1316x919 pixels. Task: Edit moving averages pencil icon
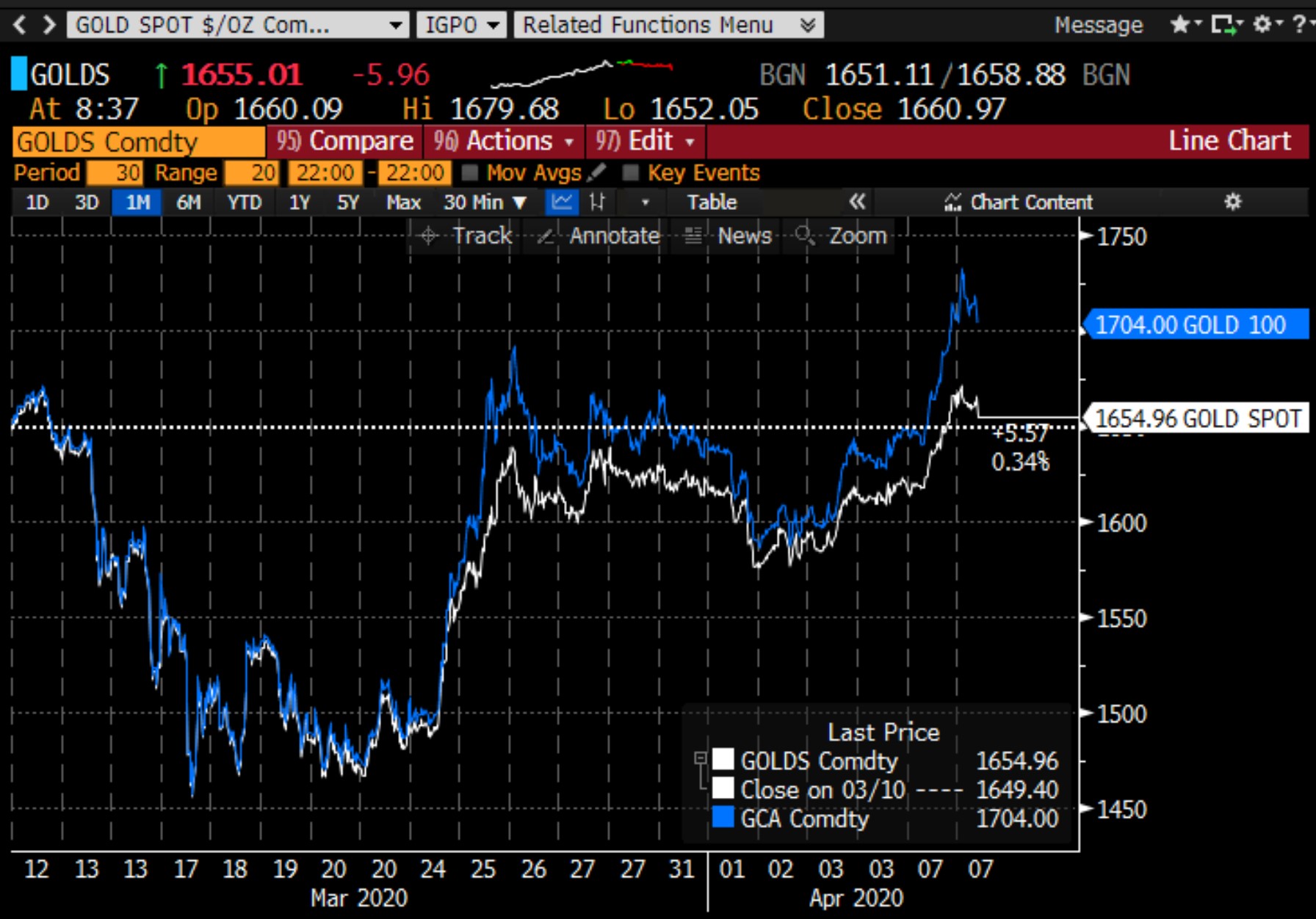[x=597, y=173]
